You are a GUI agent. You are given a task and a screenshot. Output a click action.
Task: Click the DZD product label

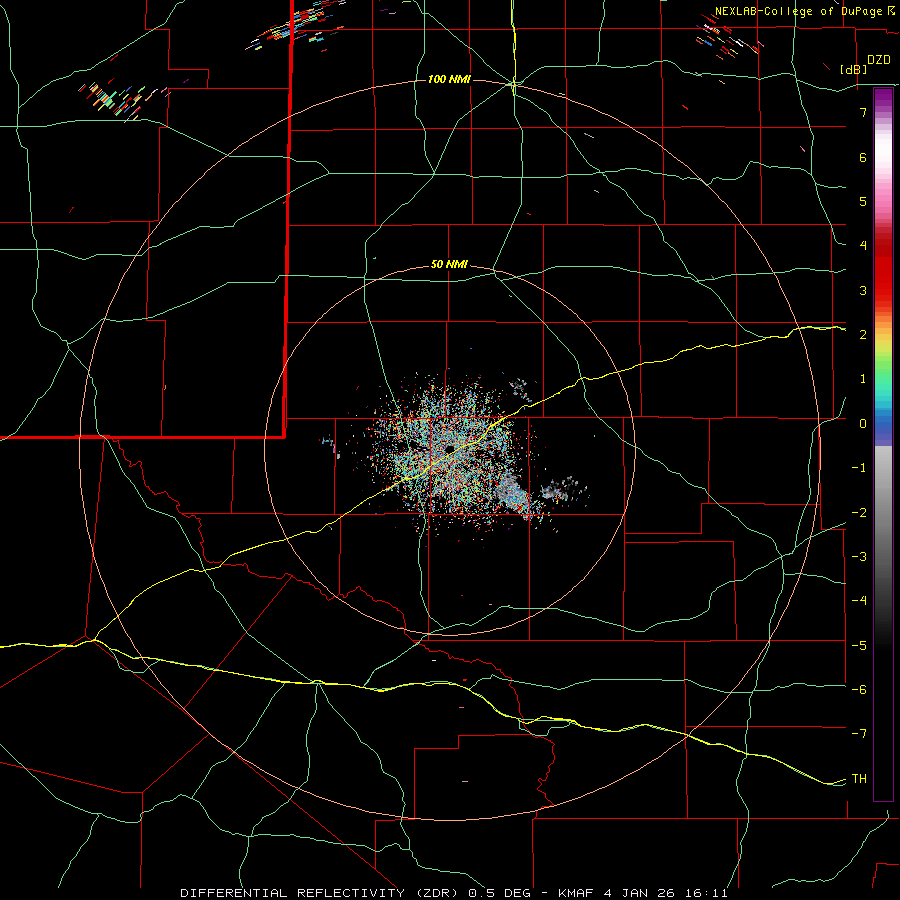[879, 60]
